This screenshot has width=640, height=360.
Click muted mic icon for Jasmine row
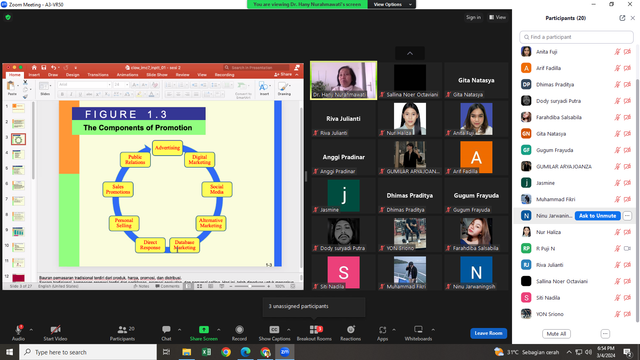click(618, 183)
